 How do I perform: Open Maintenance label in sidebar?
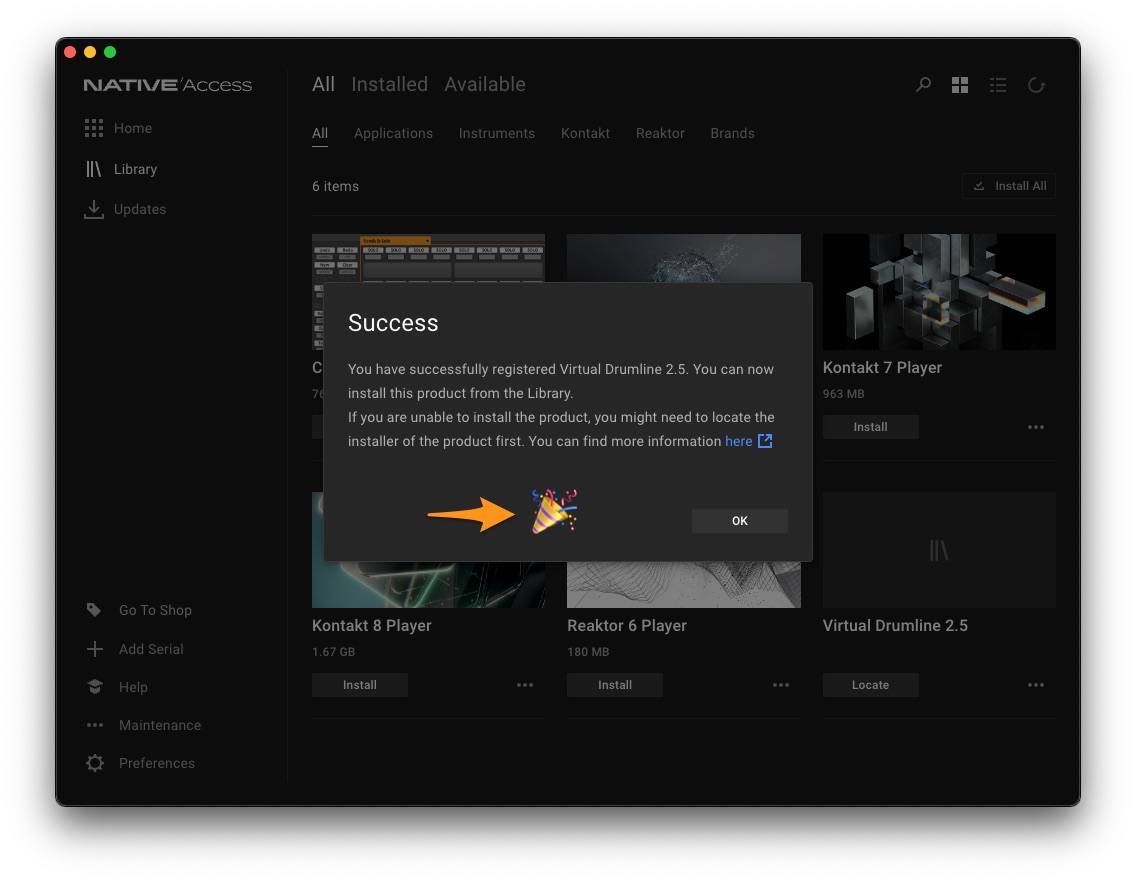pos(160,725)
